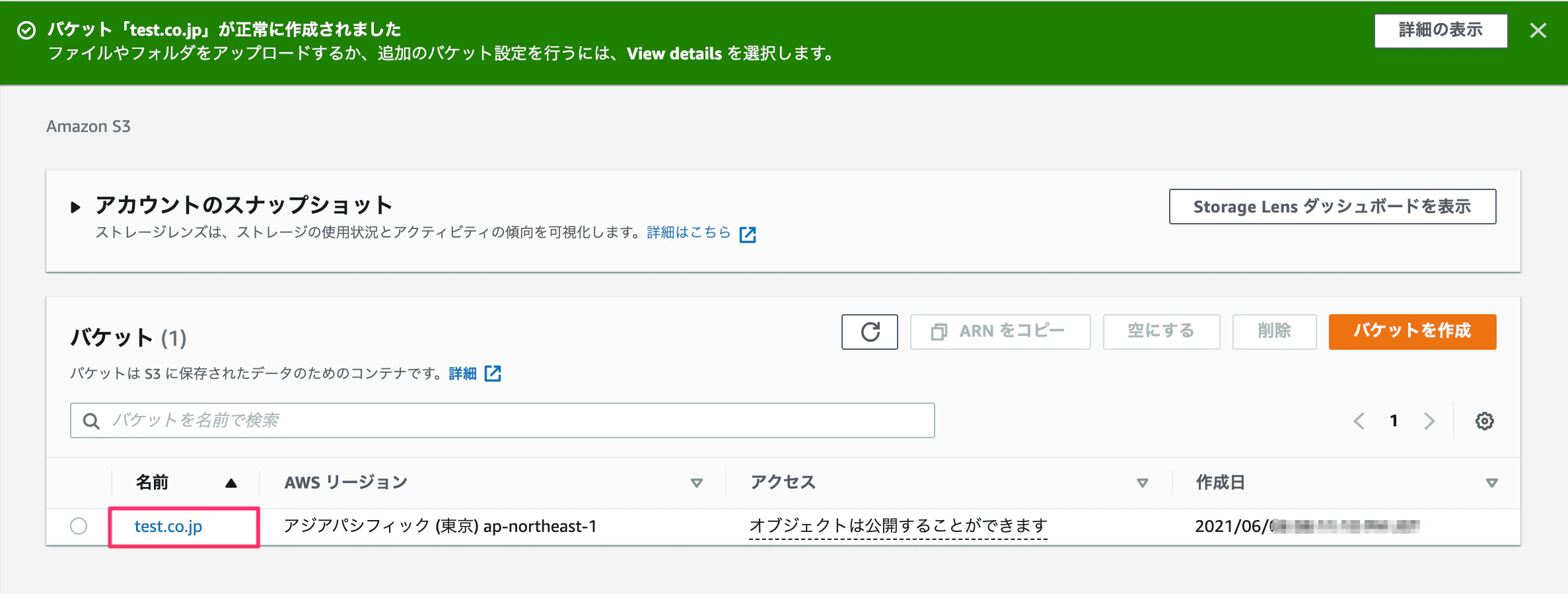This screenshot has height=594, width=1568.
Task: Focus the バケットを名前で検索 search field
Action: (502, 420)
